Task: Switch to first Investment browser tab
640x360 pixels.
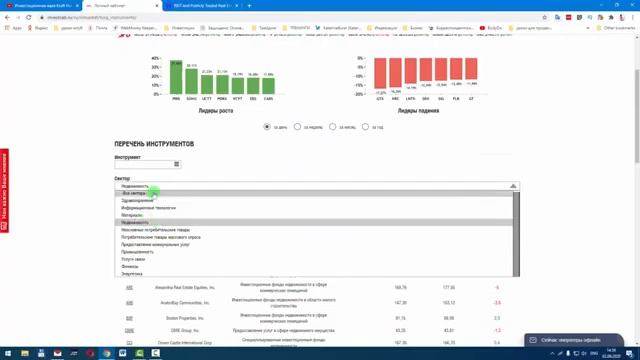Action: [41, 6]
